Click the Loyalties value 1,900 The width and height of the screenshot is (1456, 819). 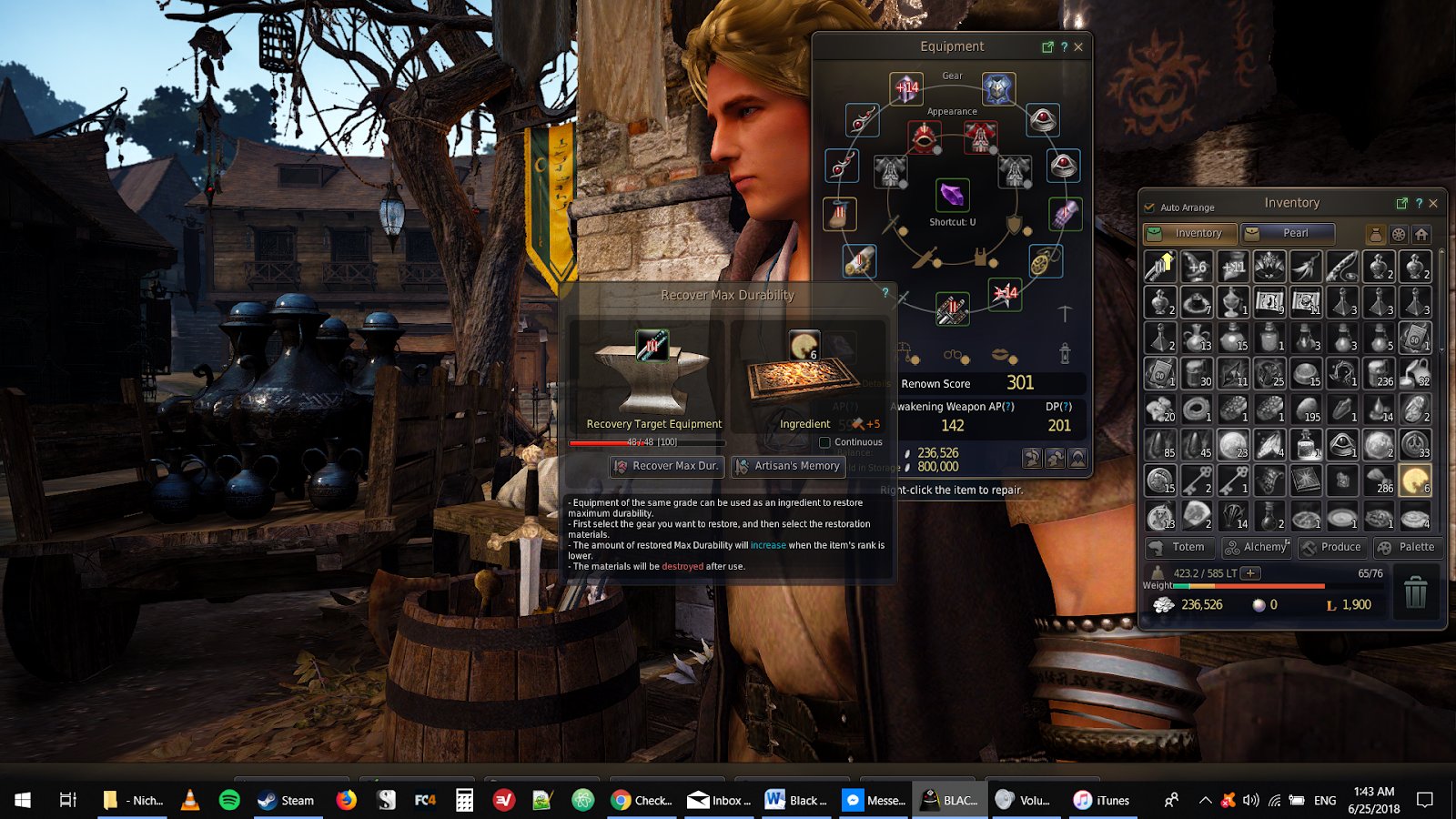click(x=1356, y=605)
